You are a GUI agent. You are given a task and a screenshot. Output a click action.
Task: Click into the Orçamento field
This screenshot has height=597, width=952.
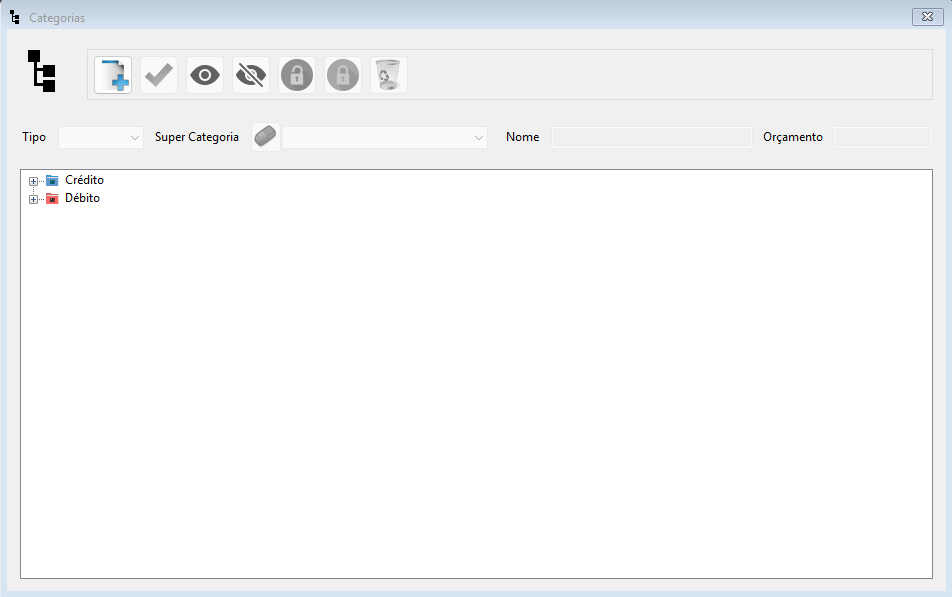click(x=882, y=137)
